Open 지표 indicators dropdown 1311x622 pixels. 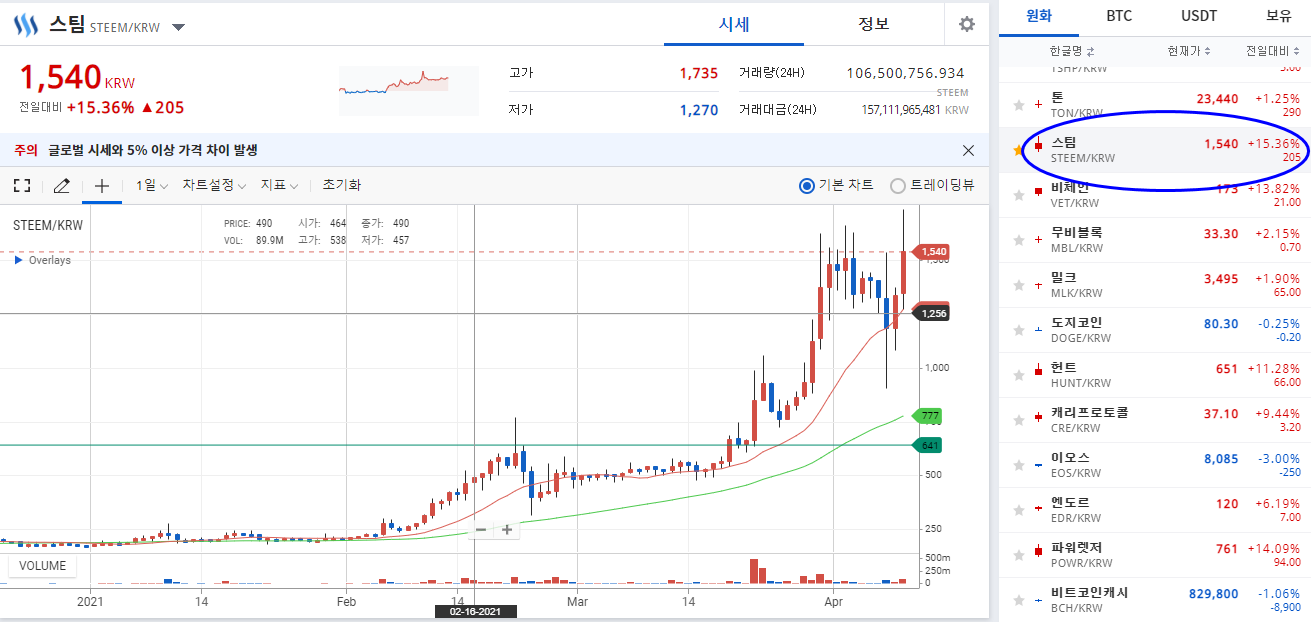pyautogui.click(x=279, y=185)
